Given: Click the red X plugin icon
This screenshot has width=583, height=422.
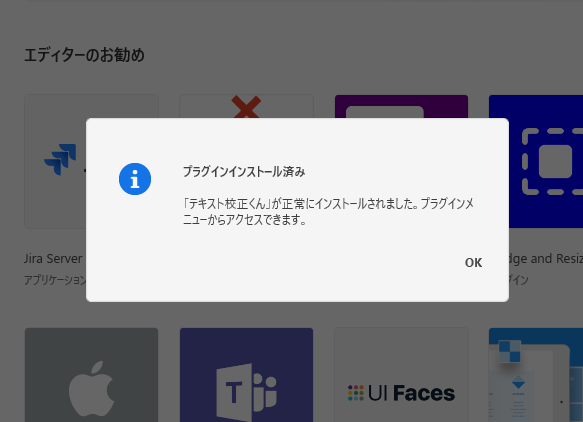Looking at the screenshot, I should click(246, 107).
